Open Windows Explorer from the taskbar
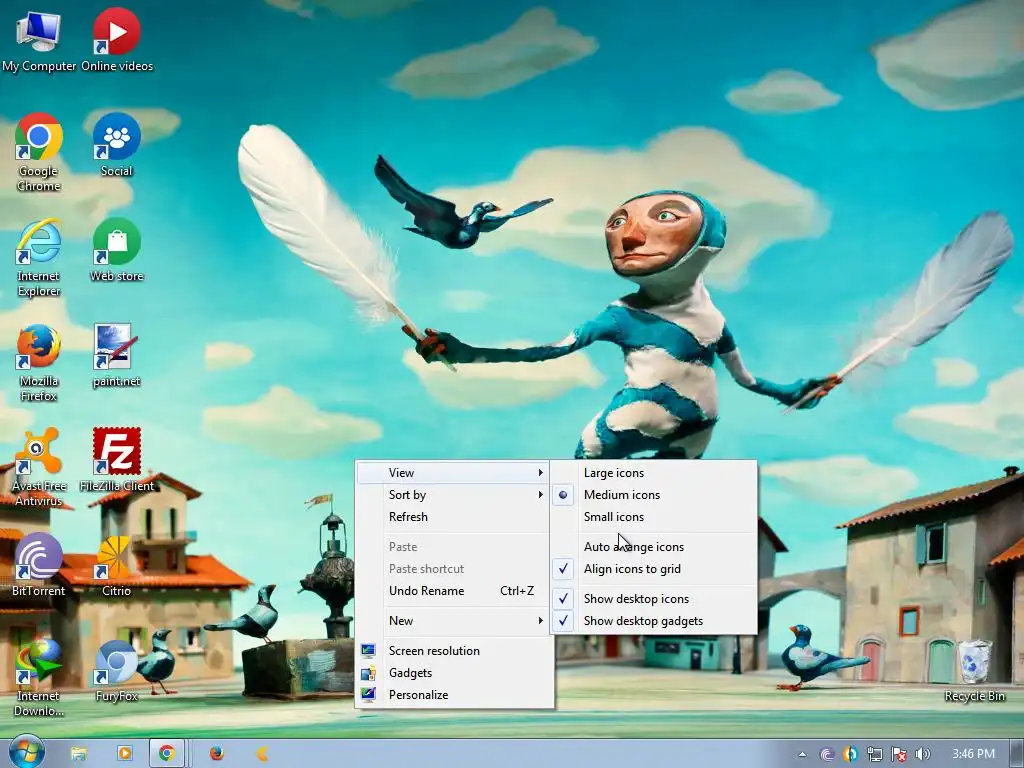Viewport: 1024px width, 768px height. click(x=78, y=754)
